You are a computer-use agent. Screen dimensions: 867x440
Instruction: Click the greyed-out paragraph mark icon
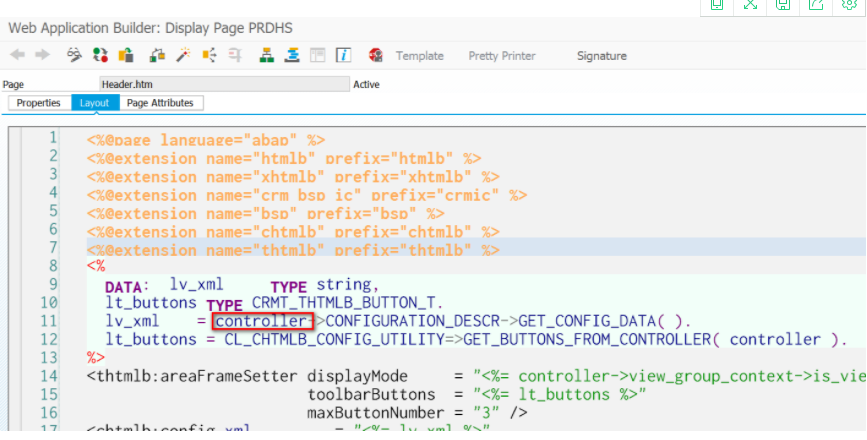(235, 55)
